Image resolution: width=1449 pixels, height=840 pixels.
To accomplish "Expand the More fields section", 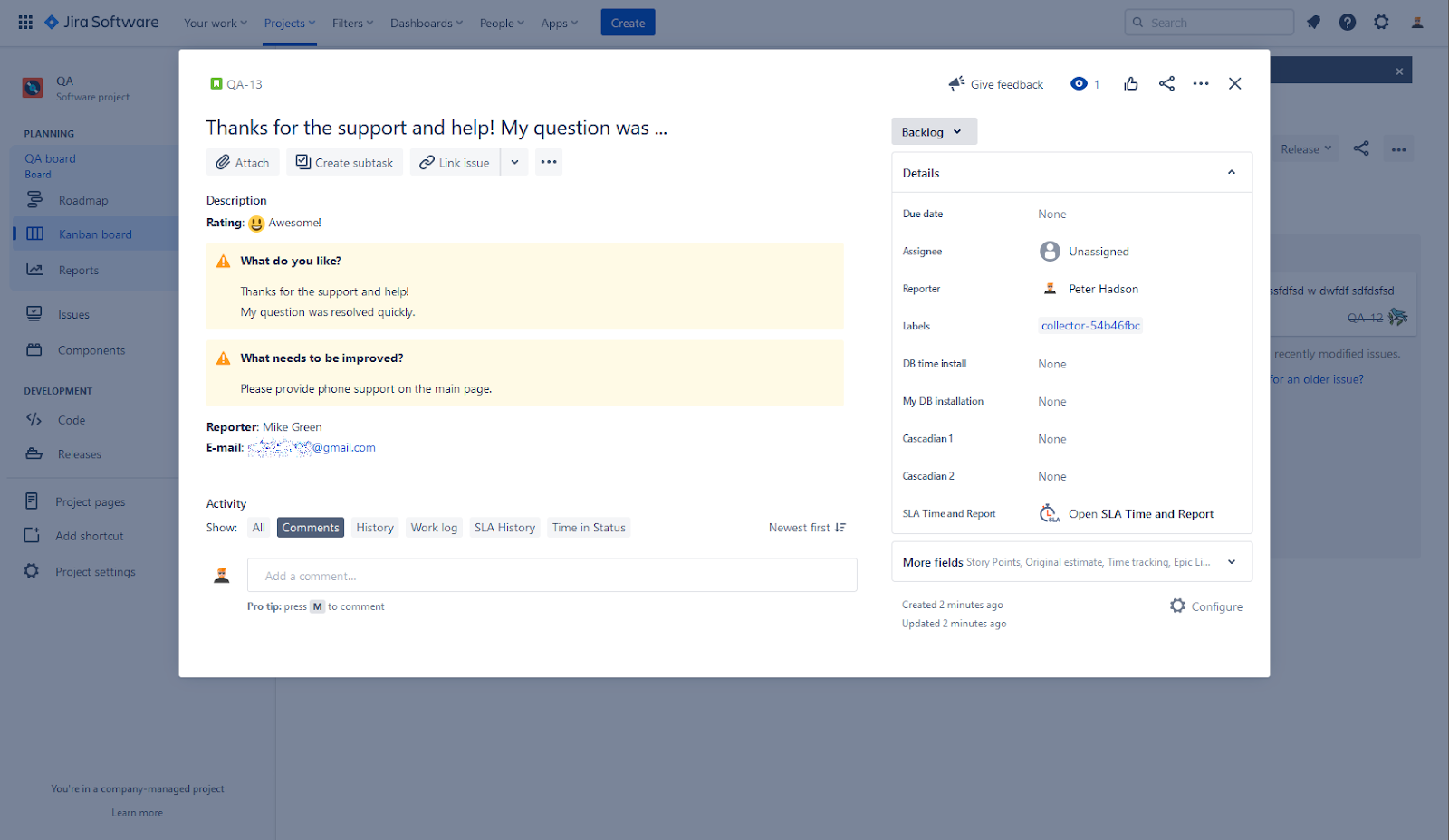I will [x=1231, y=561].
